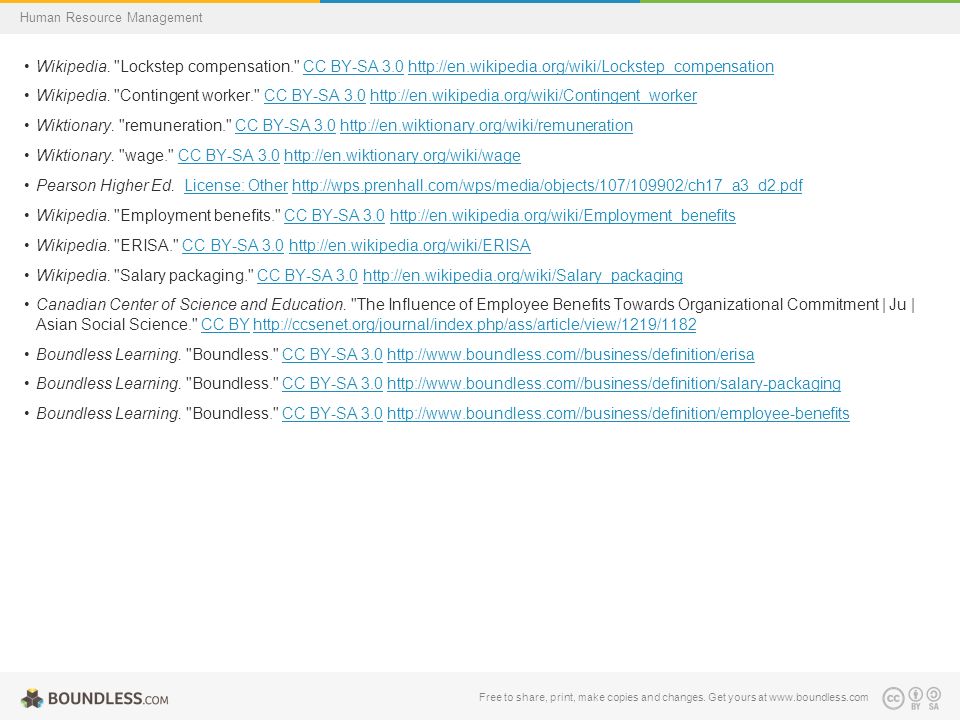Open the ccsenet.org journal article URL
Image resolution: width=960 pixels, height=720 pixels.
pyautogui.click(x=474, y=324)
